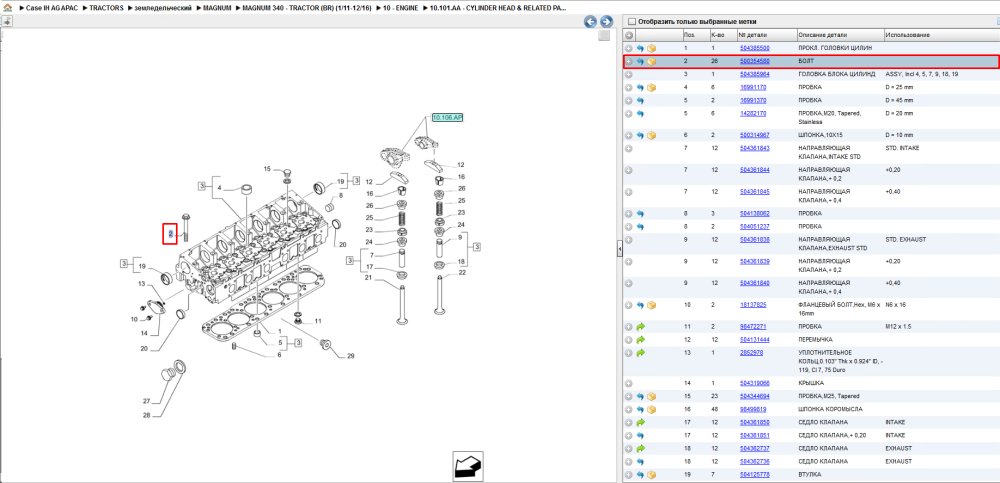Select 'STD. EXHAUST' usage text
The image size is (1000, 483).
(x=906, y=240)
